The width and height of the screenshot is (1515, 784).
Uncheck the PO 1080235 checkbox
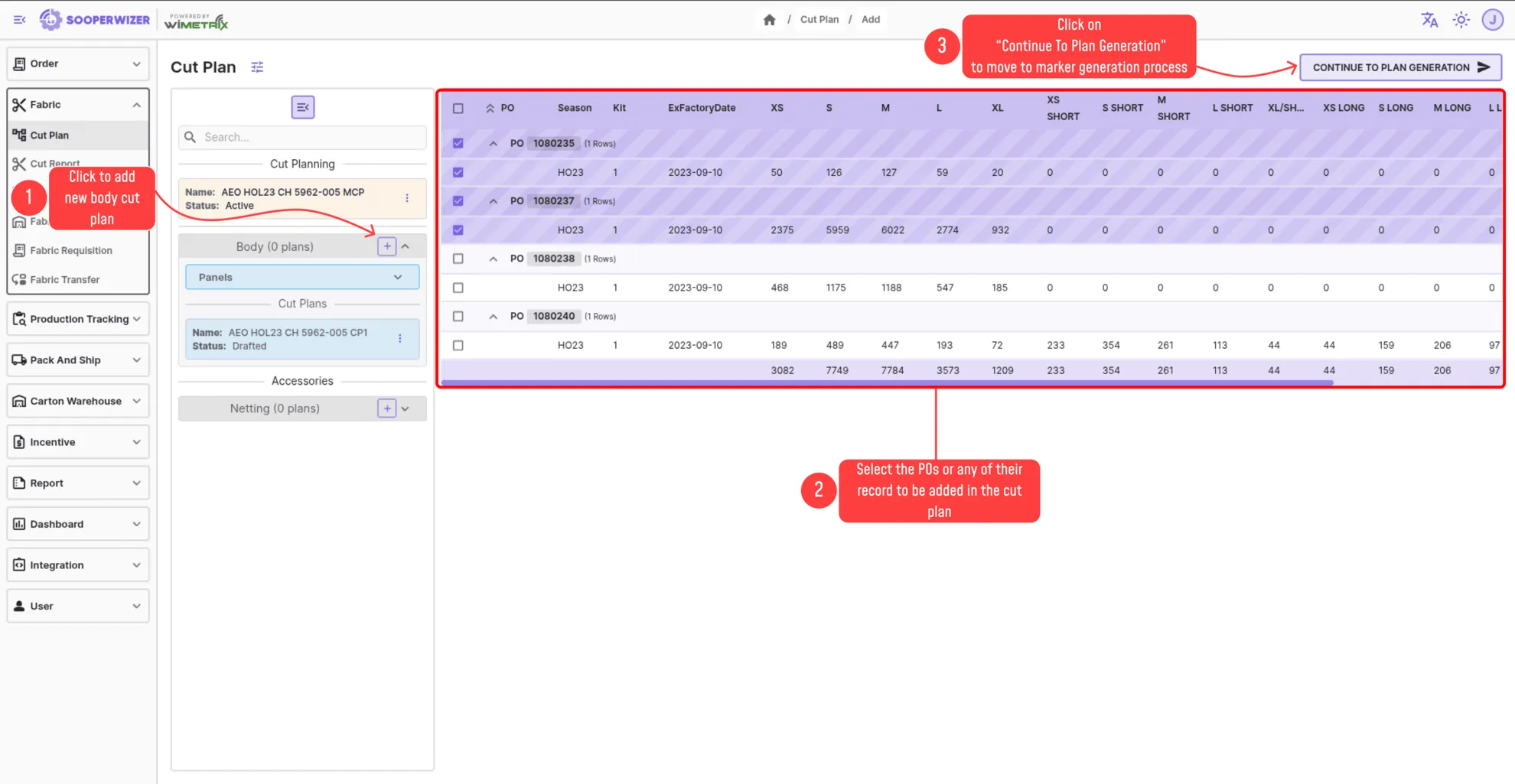[x=458, y=143]
